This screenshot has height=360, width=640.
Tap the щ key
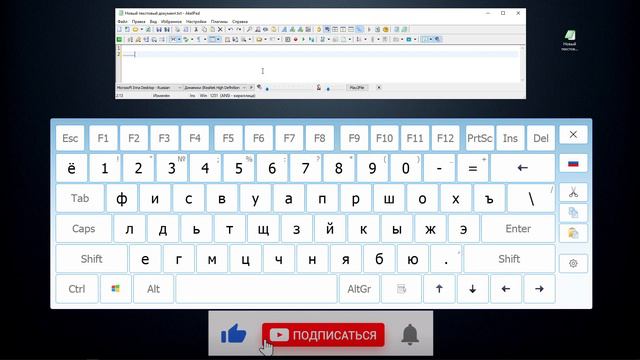click(263, 229)
